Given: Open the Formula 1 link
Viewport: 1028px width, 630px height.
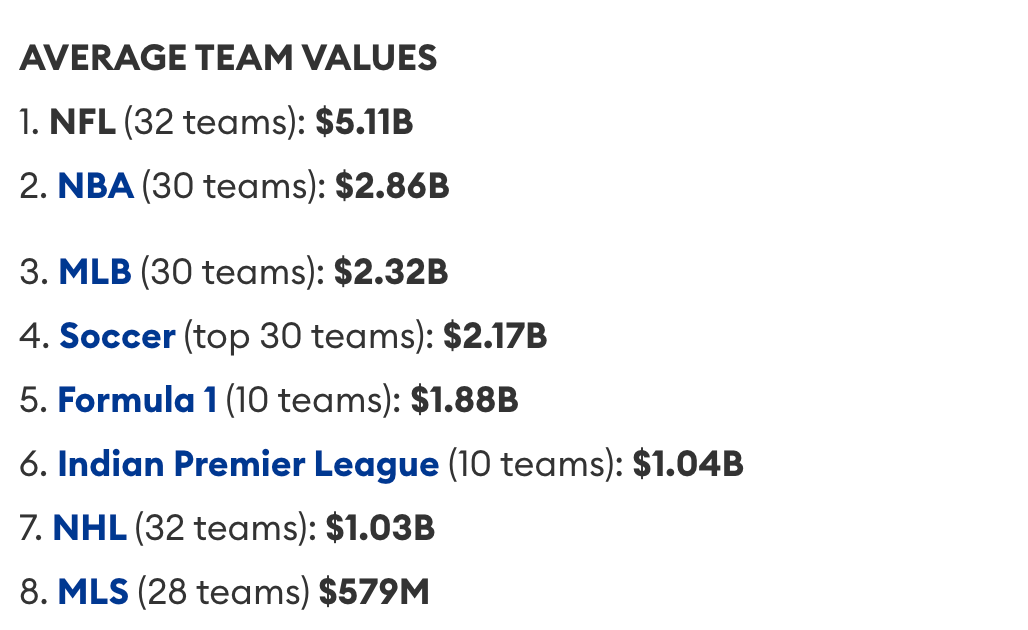Looking at the screenshot, I should pos(137,400).
